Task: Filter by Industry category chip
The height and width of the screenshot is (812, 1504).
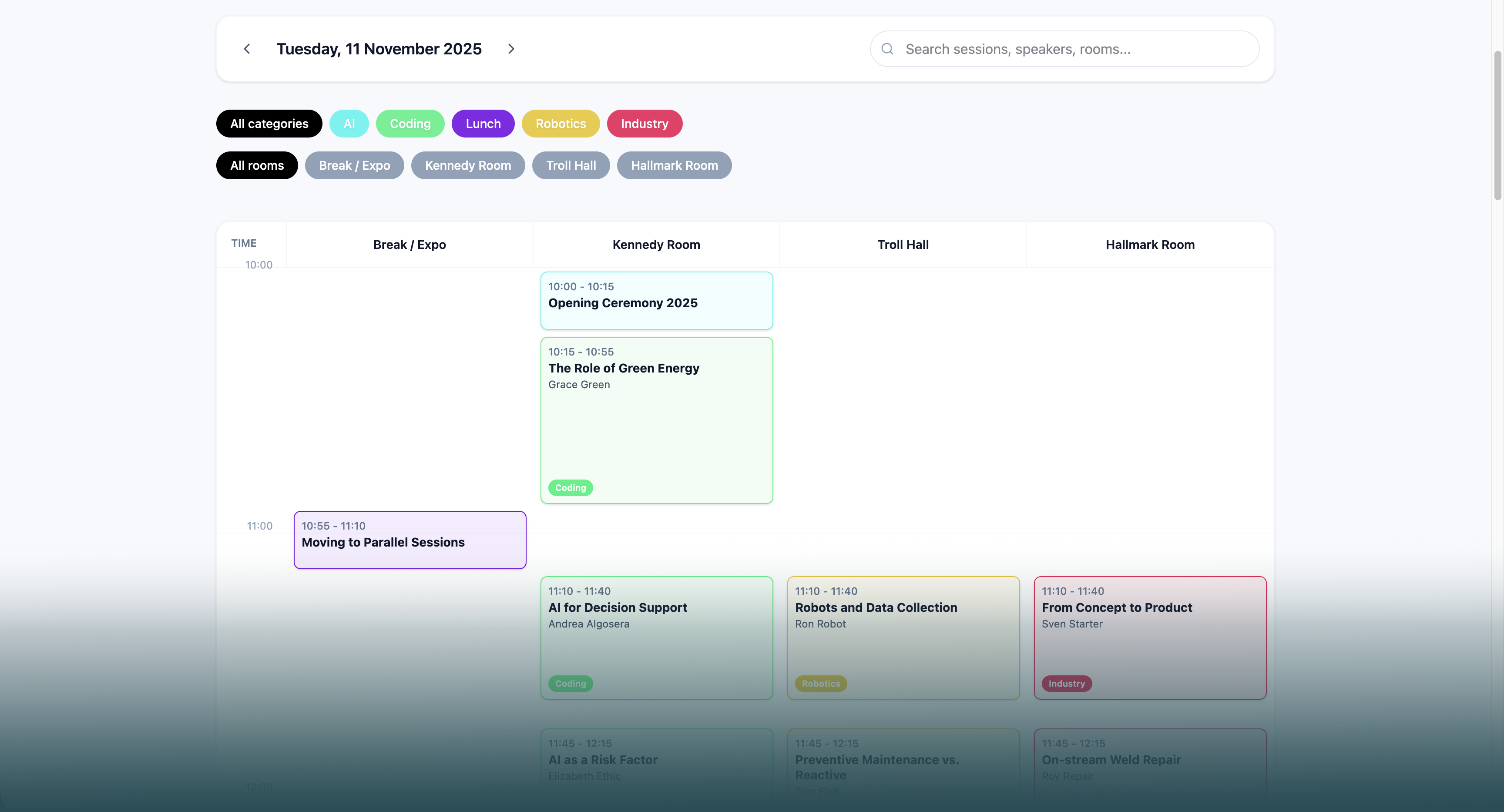Action: pos(644,124)
